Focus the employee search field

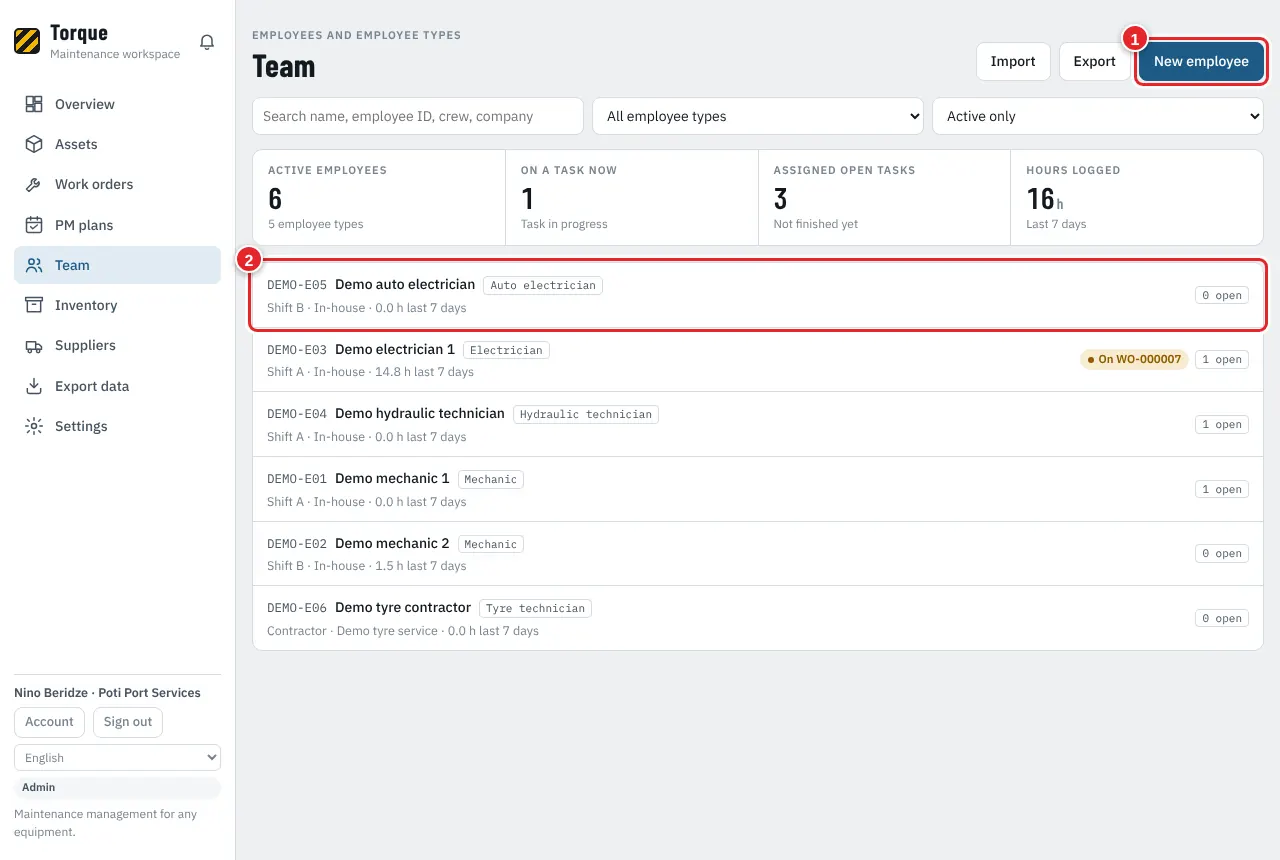418,116
